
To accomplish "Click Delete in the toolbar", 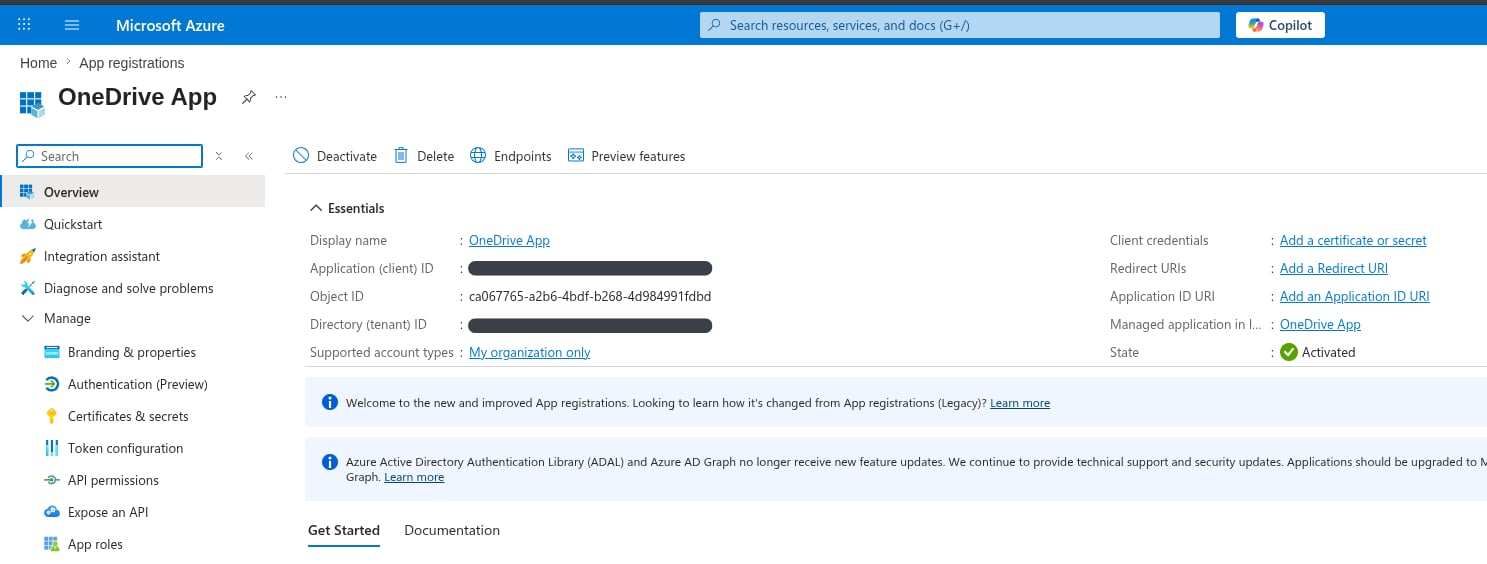I will coord(424,156).
